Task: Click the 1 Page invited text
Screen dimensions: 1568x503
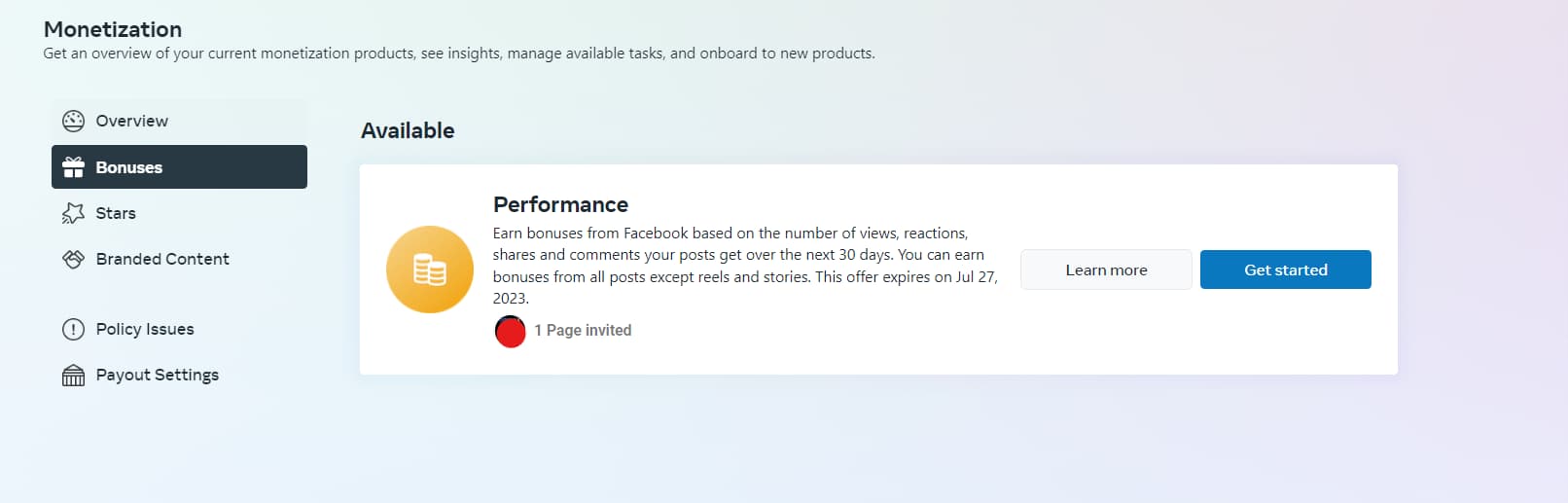Action: (583, 331)
